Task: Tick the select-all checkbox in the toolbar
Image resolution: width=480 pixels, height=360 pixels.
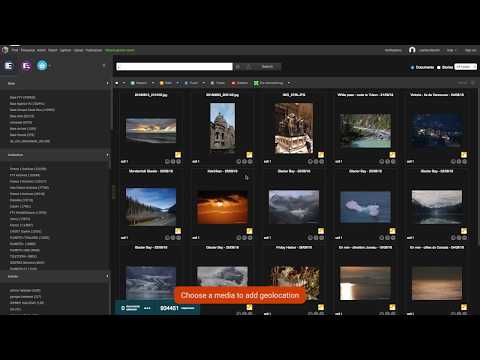Action: tap(117, 83)
